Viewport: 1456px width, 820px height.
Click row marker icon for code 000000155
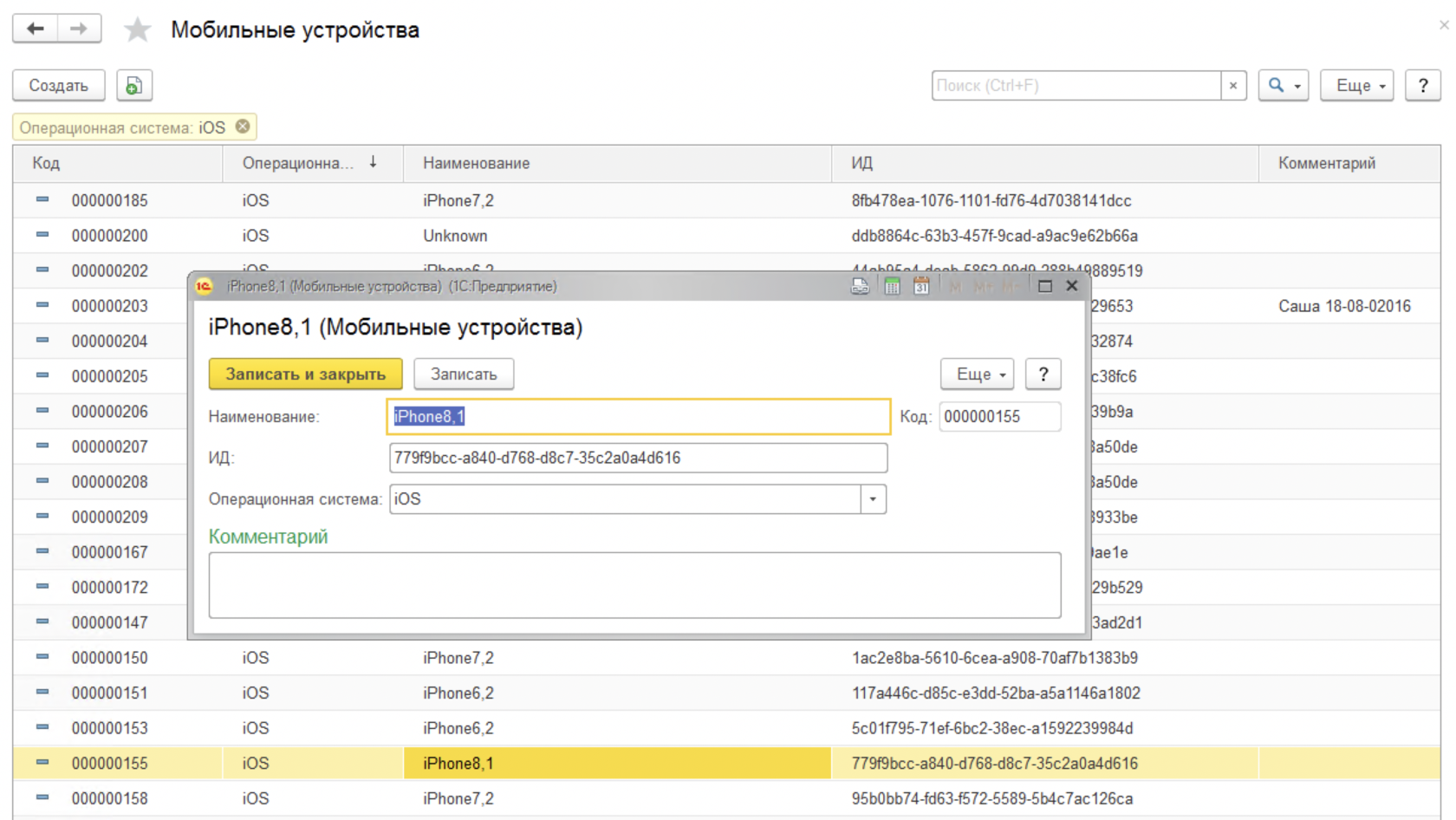[42, 763]
